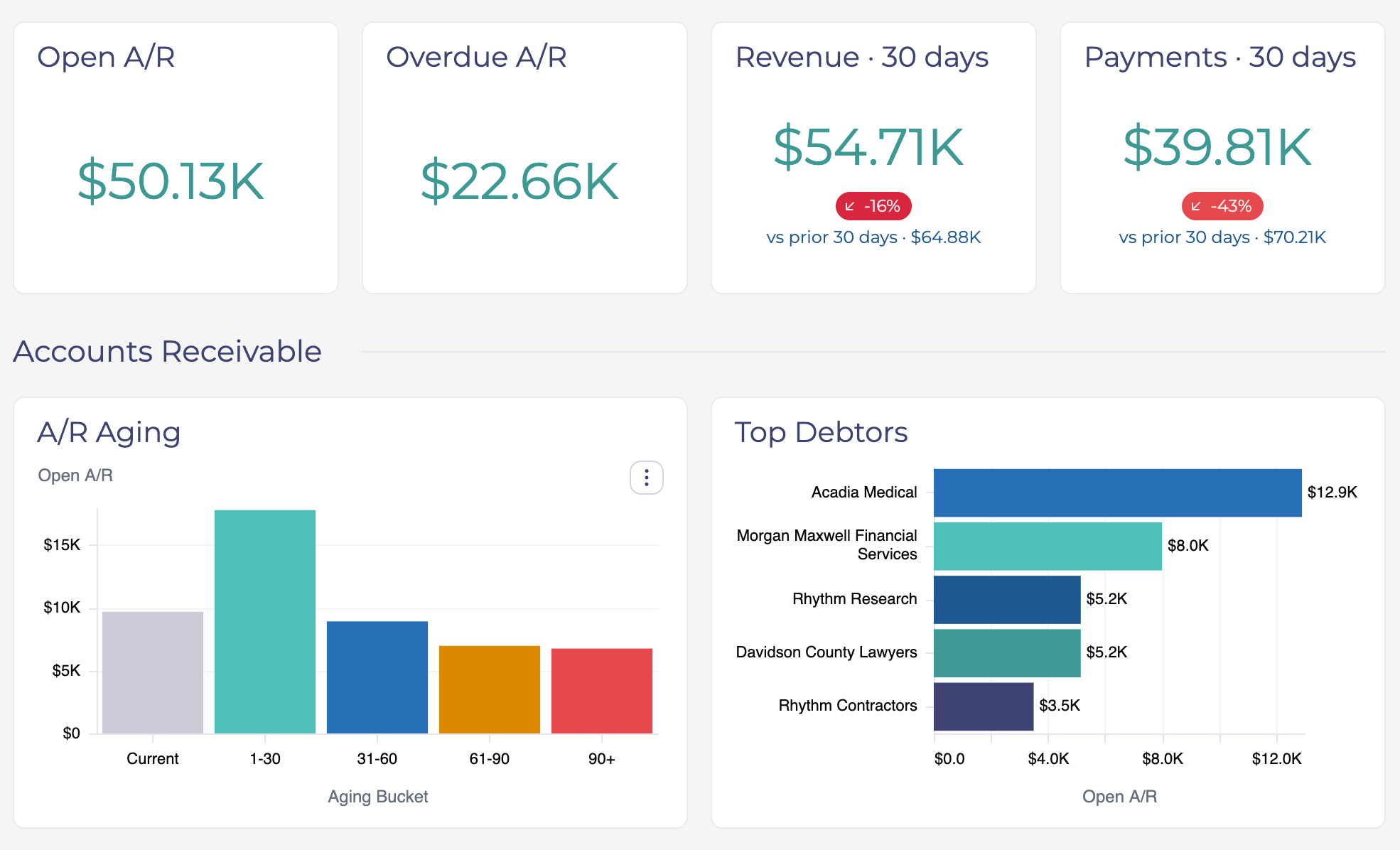This screenshot has width=1400, height=850.
Task: Click the Revenue value $54.71K
Action: click(x=868, y=147)
